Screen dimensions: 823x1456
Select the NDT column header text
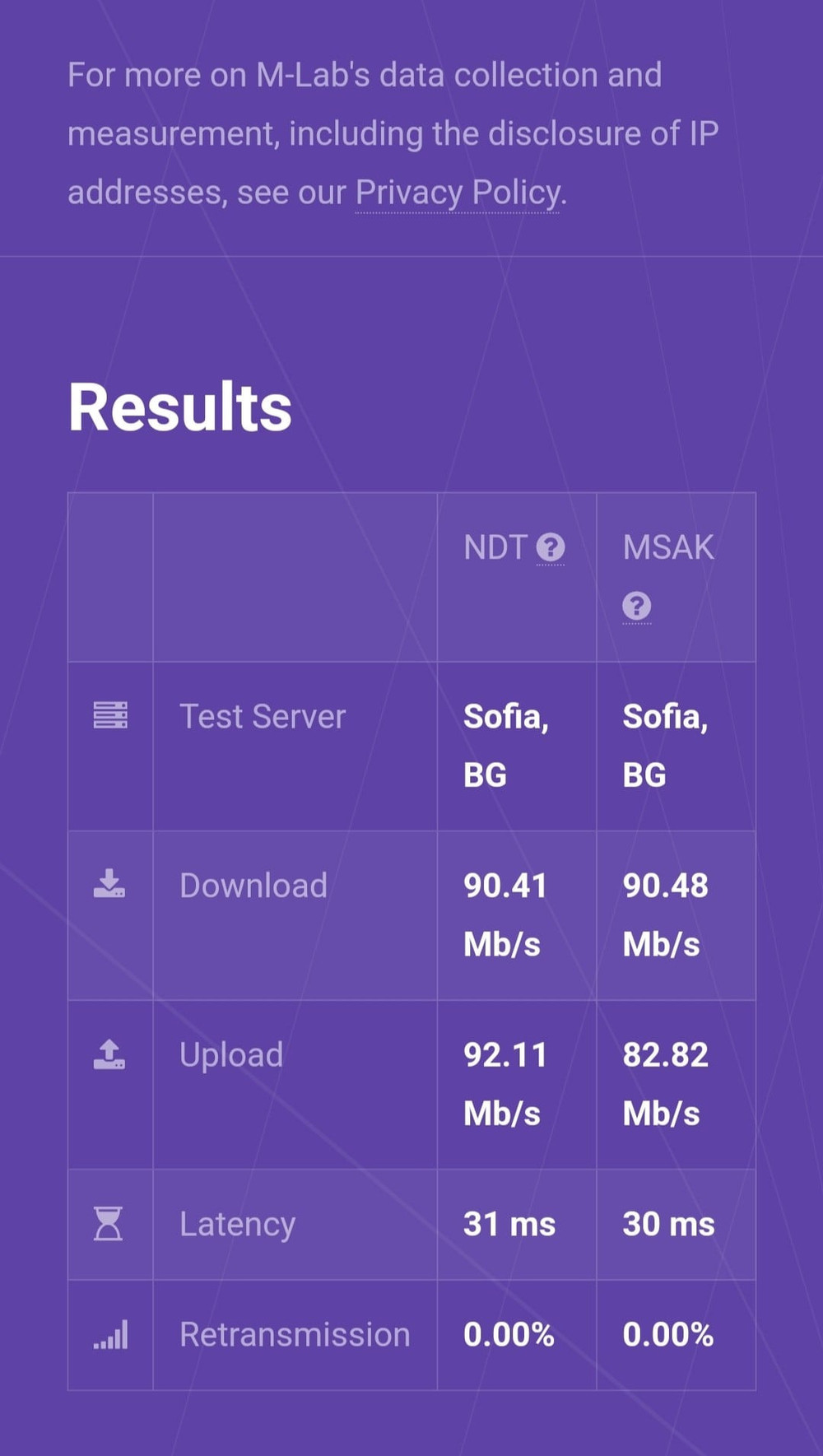tap(495, 547)
